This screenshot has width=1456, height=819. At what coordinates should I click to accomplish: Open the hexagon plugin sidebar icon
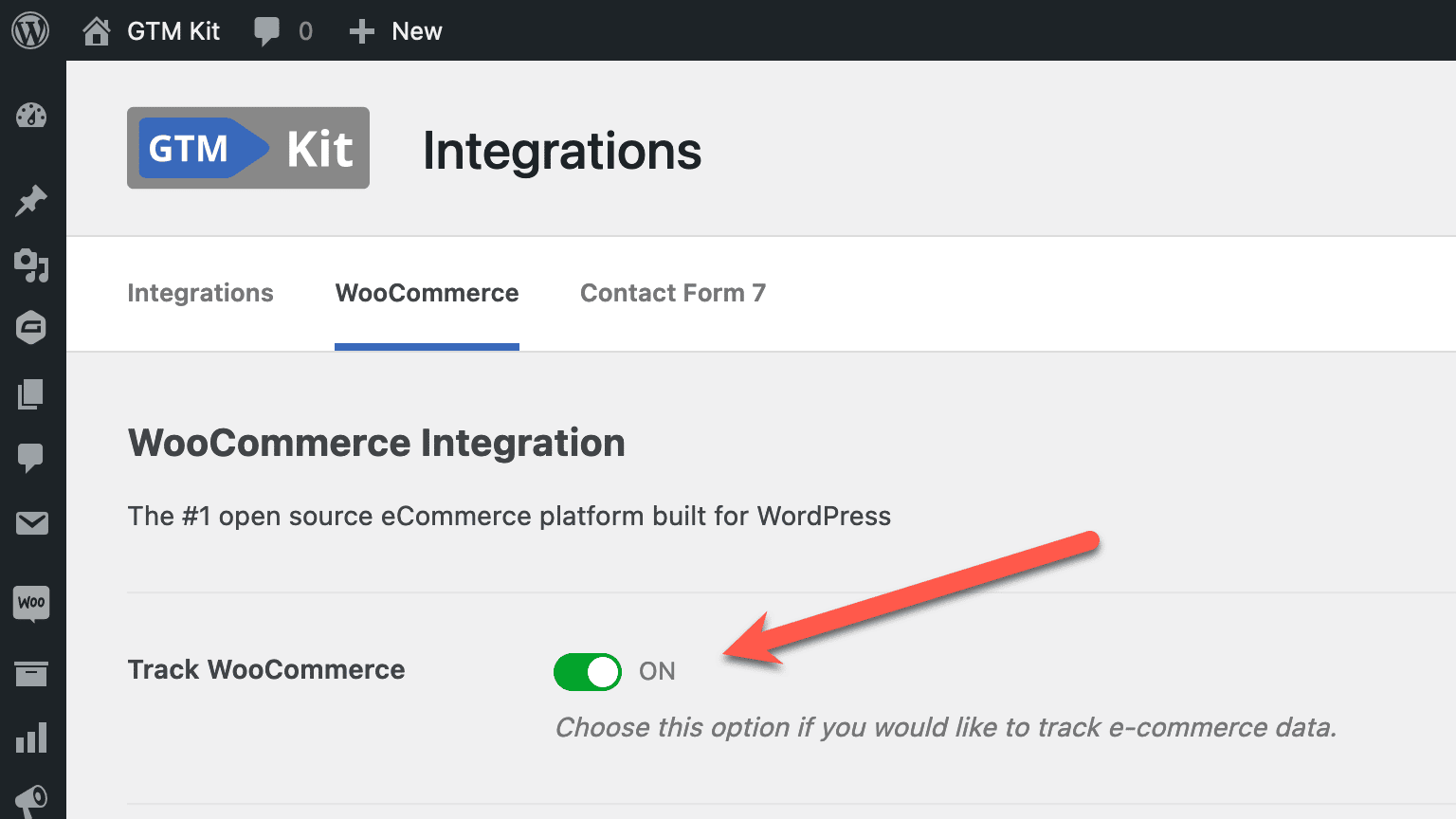pos(31,328)
